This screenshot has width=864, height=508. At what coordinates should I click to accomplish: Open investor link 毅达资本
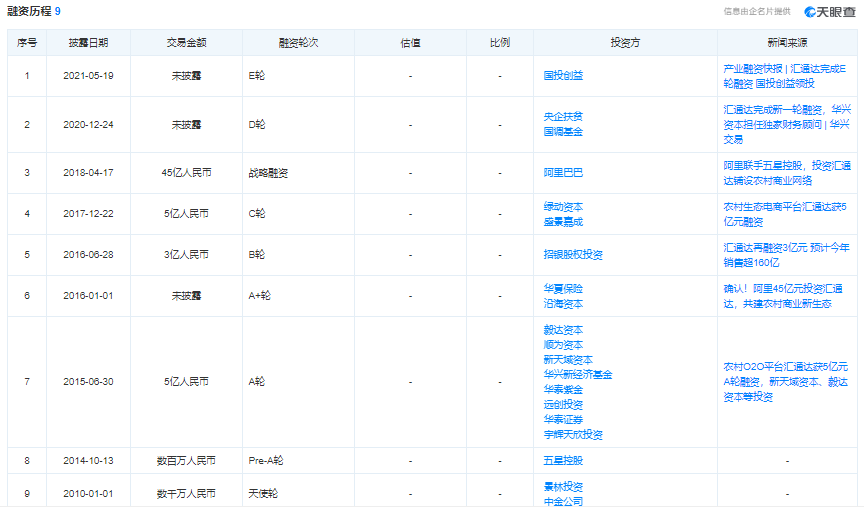click(563, 330)
